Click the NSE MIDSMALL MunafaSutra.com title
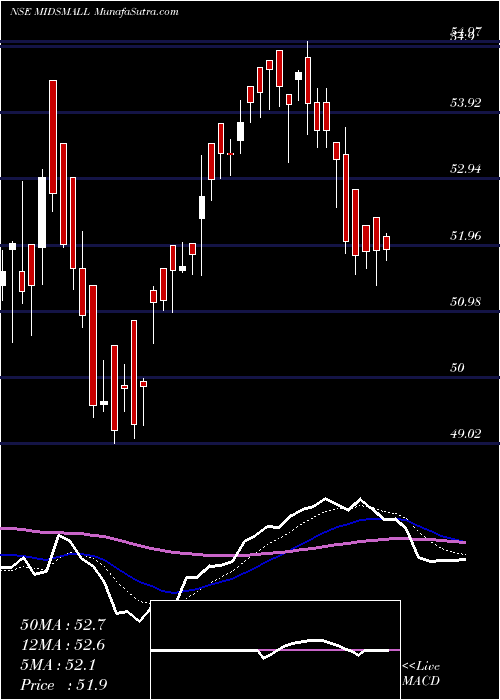500x700 pixels. pos(95,12)
